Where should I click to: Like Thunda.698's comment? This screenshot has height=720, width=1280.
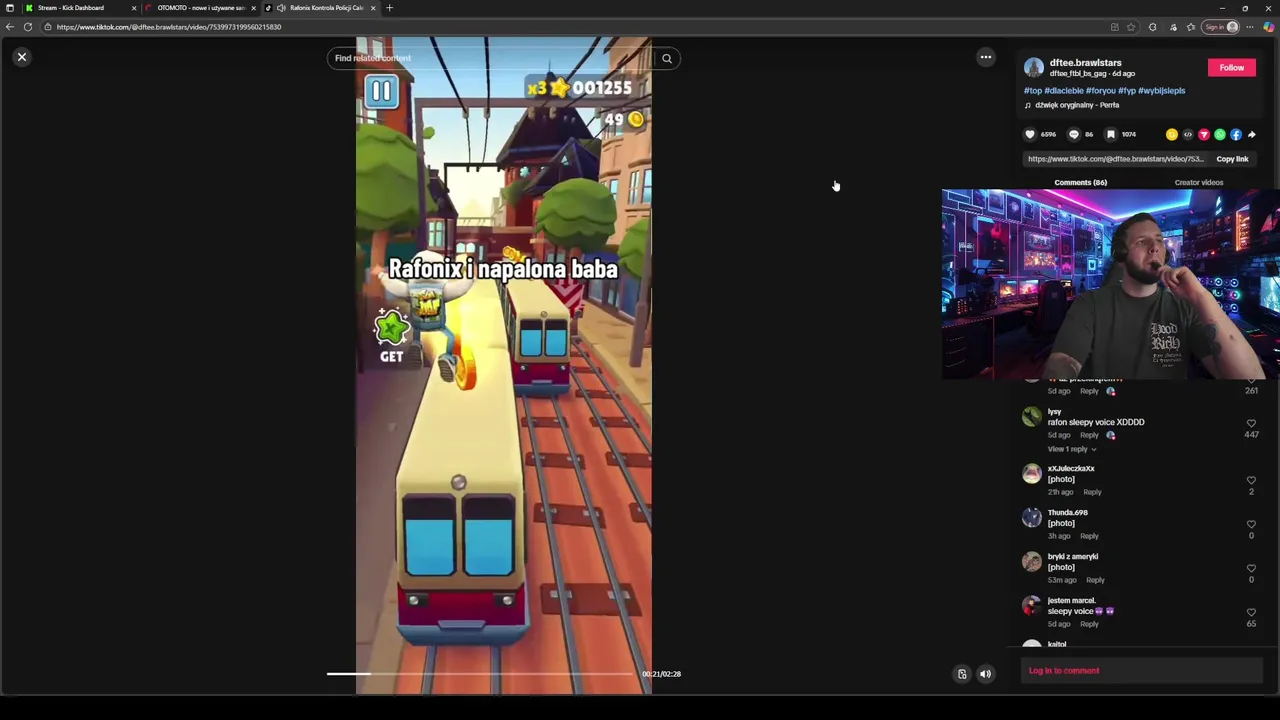pyautogui.click(x=1251, y=525)
